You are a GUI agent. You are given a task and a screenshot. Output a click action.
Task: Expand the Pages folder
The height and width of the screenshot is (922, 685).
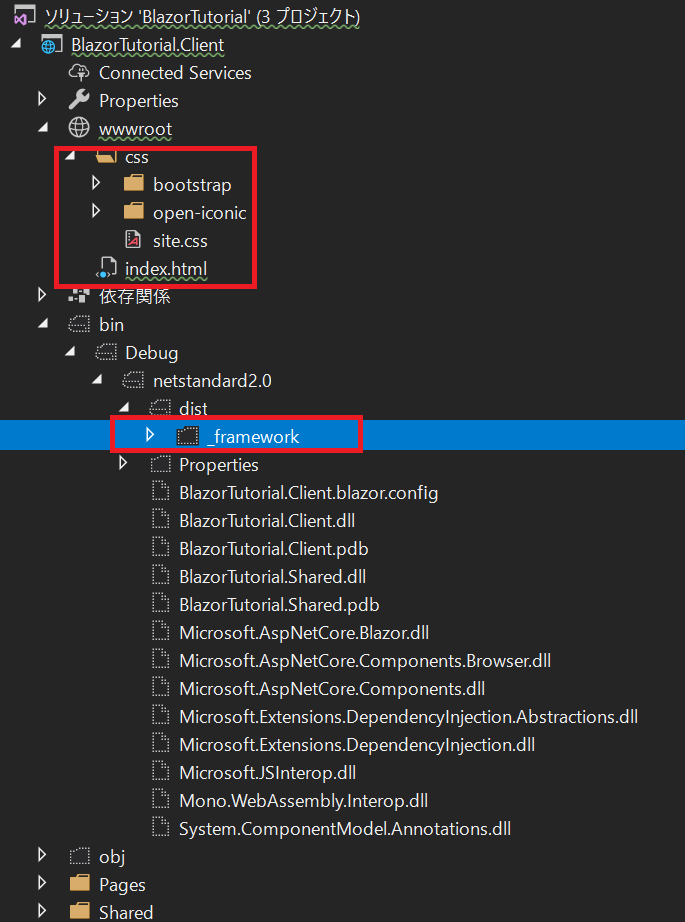point(41,883)
